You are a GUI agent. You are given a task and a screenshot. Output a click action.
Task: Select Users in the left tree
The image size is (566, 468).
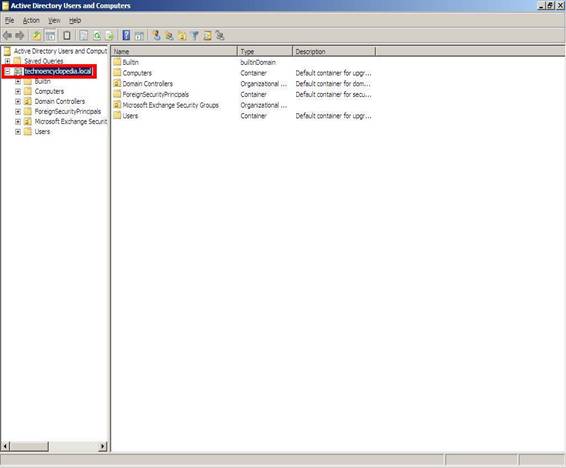pos(42,132)
